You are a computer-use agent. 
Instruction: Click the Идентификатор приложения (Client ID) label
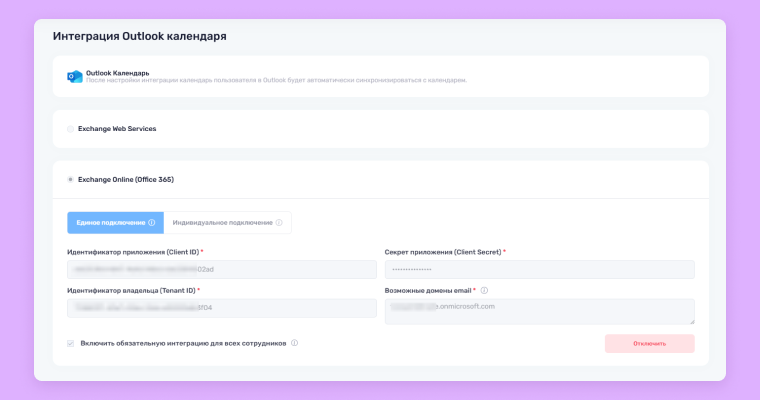pos(133,252)
